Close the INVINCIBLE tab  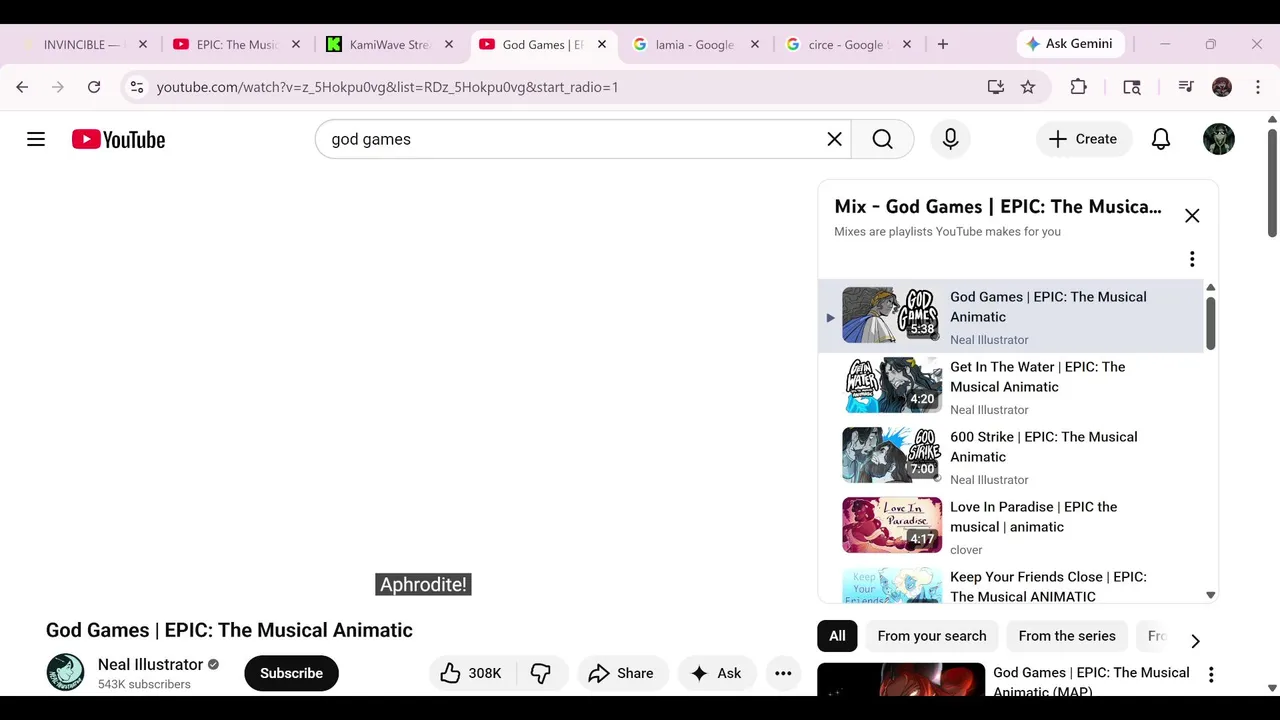pos(143,44)
